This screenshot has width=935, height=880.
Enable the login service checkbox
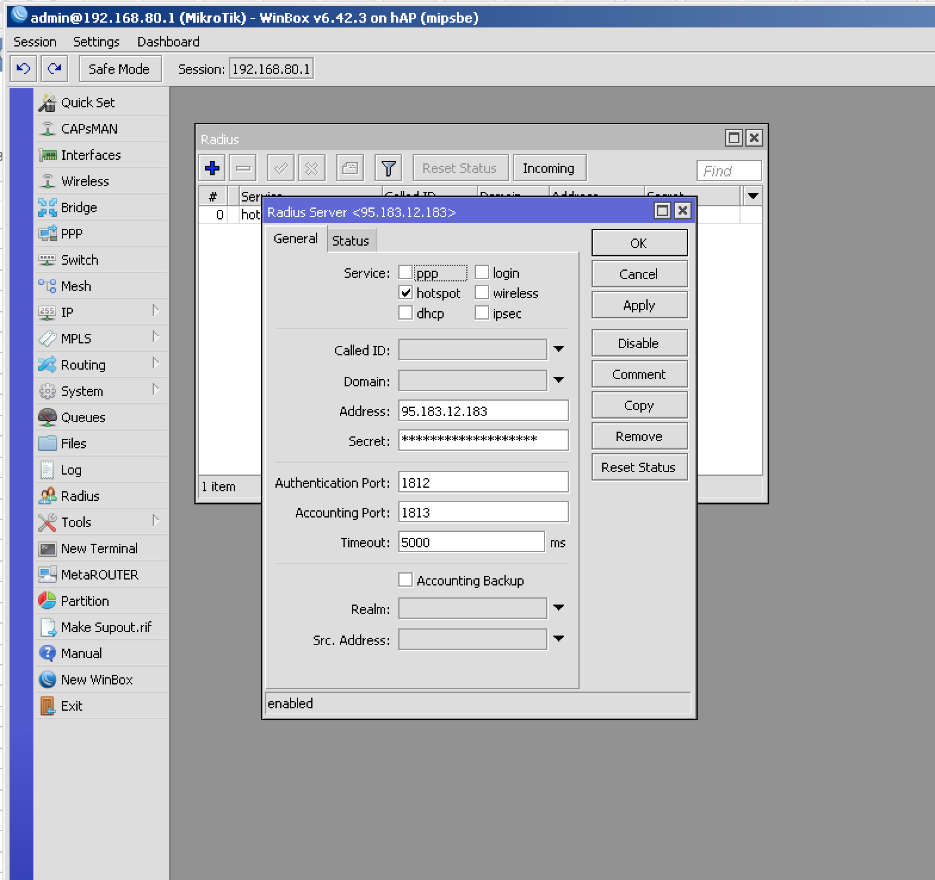click(482, 272)
